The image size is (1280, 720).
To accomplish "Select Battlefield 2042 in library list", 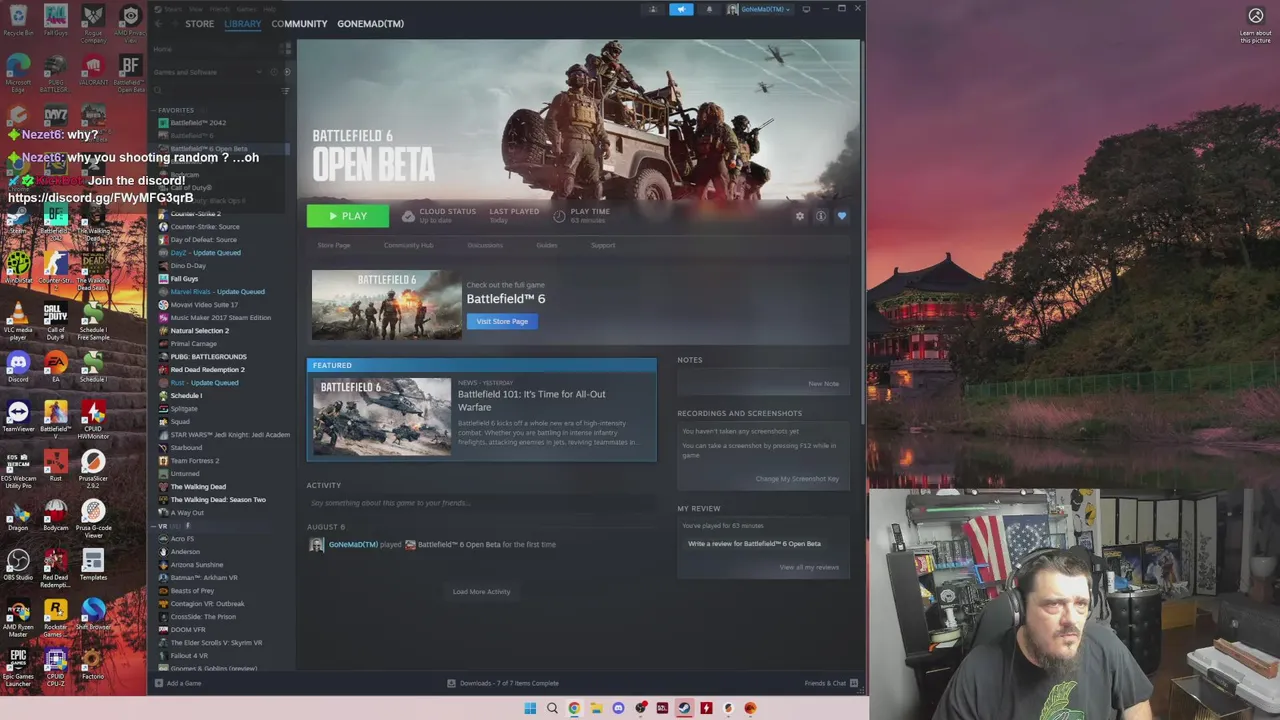I will tap(198, 123).
